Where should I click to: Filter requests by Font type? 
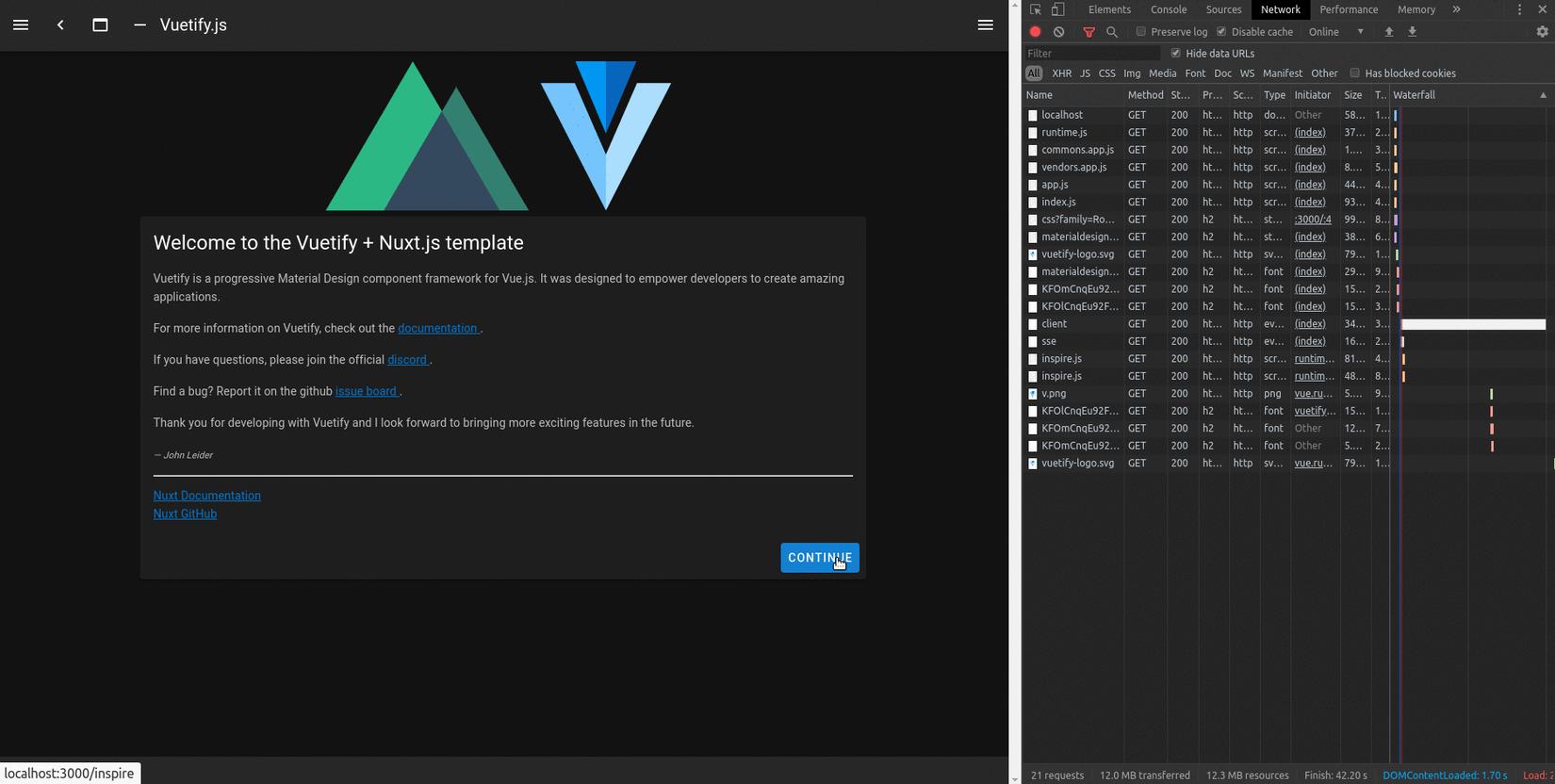[x=1195, y=73]
